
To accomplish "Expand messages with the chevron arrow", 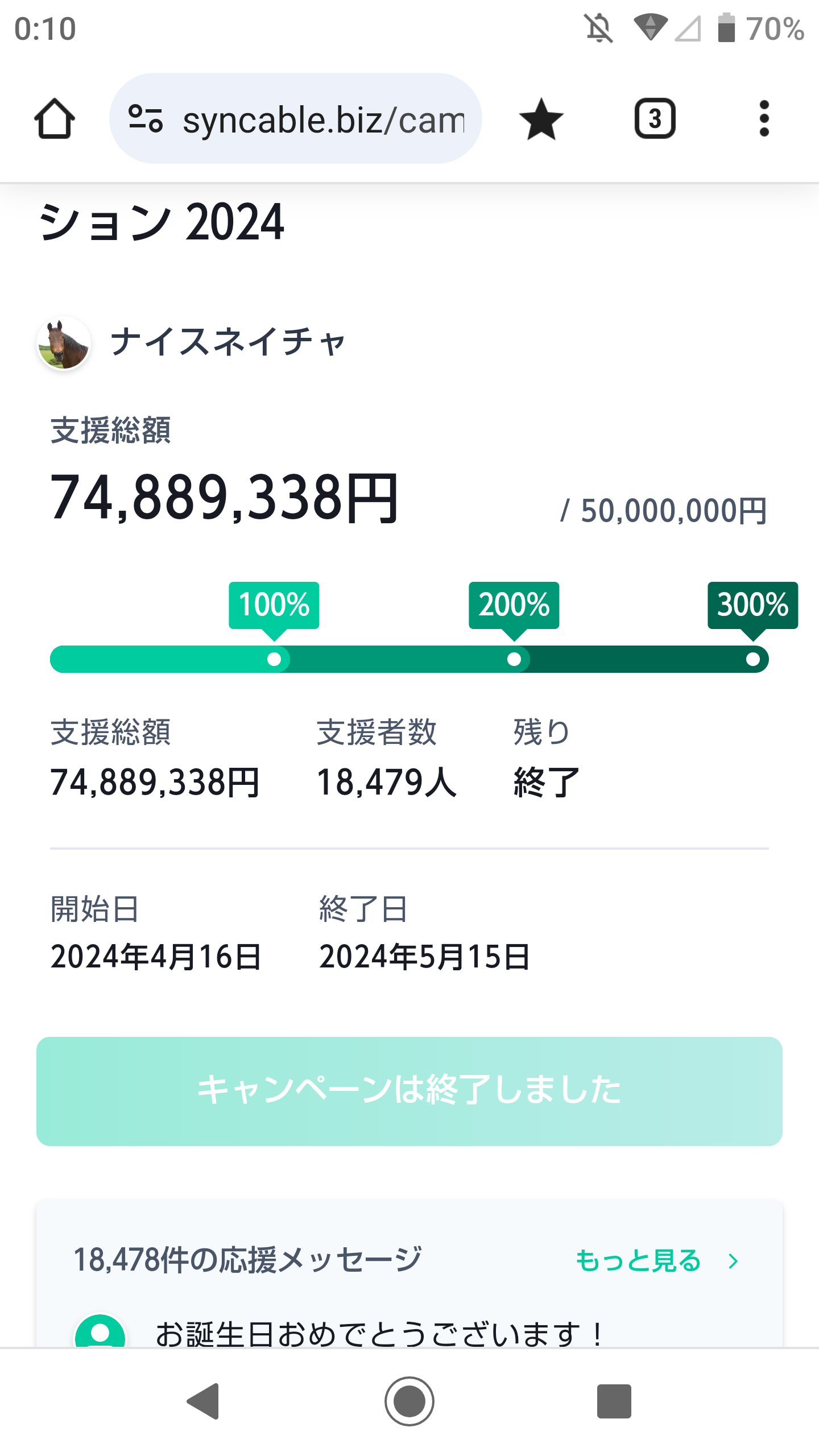I will pyautogui.click(x=733, y=1261).
